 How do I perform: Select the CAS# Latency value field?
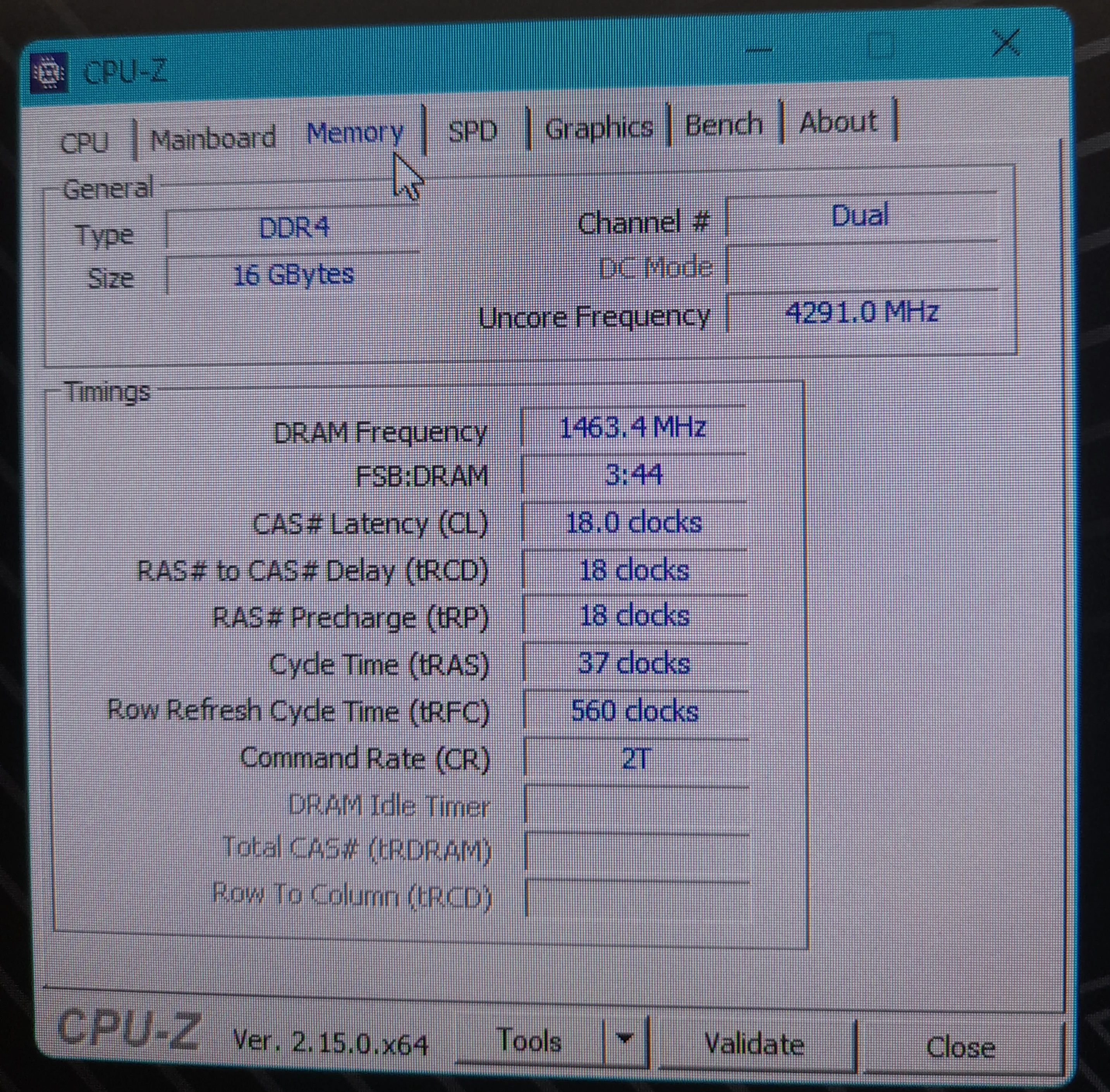pyautogui.click(x=634, y=523)
